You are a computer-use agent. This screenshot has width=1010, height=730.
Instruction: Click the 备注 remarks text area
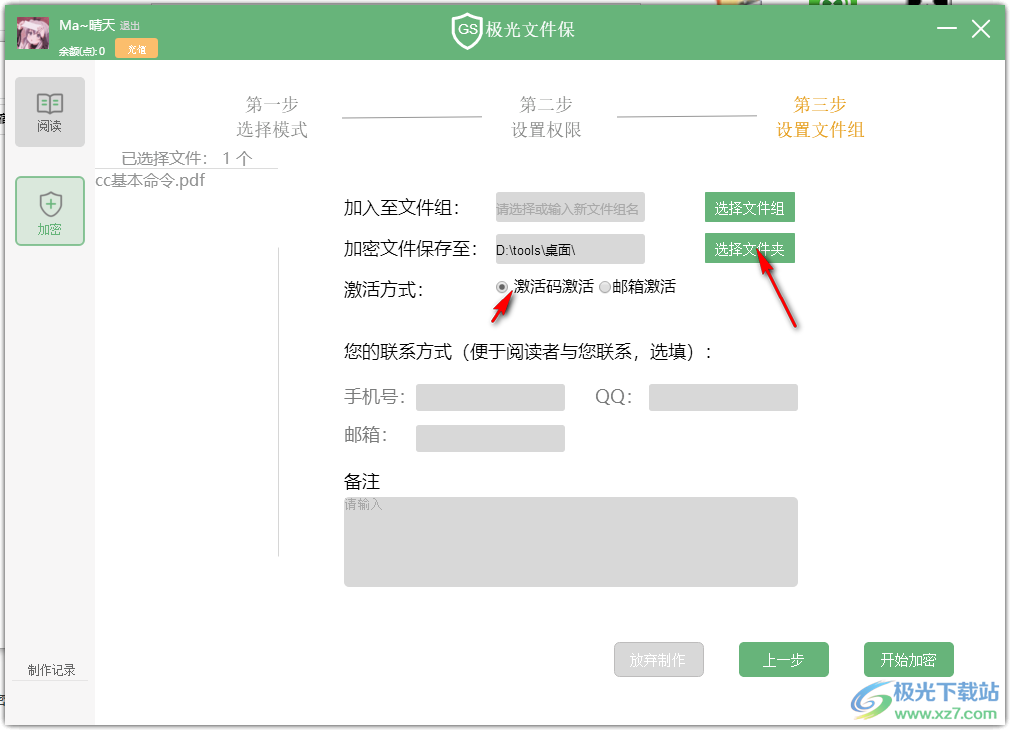coord(570,540)
